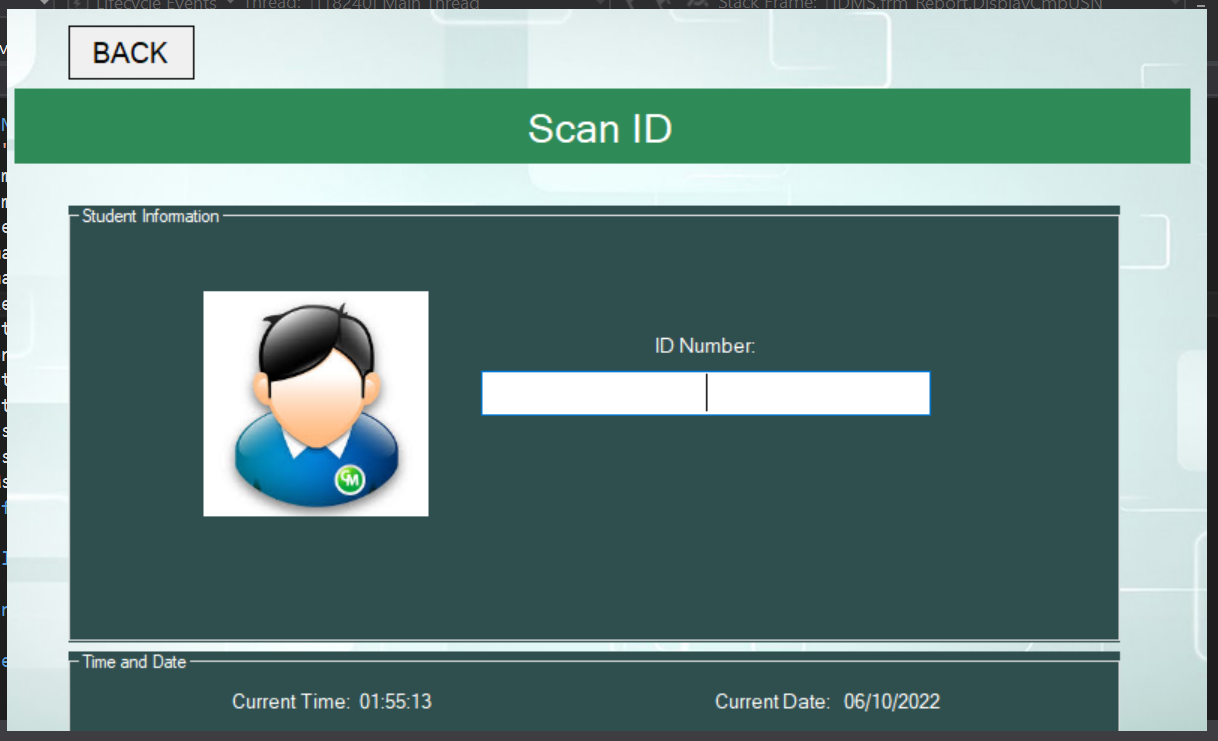Image resolution: width=1218 pixels, height=741 pixels.
Task: Click the BACK button
Action: (x=131, y=53)
